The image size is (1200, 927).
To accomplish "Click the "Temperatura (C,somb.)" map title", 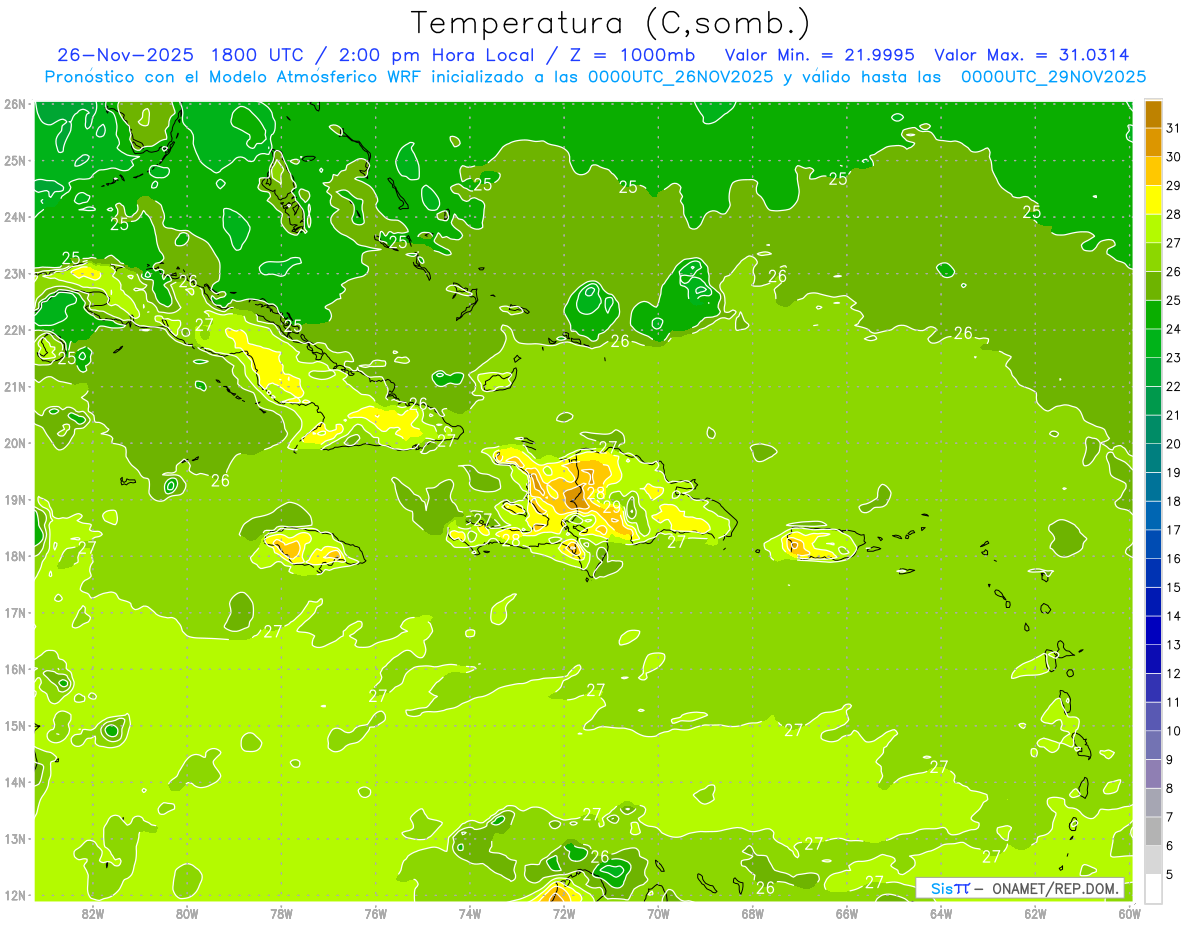I will [x=610, y=24].
